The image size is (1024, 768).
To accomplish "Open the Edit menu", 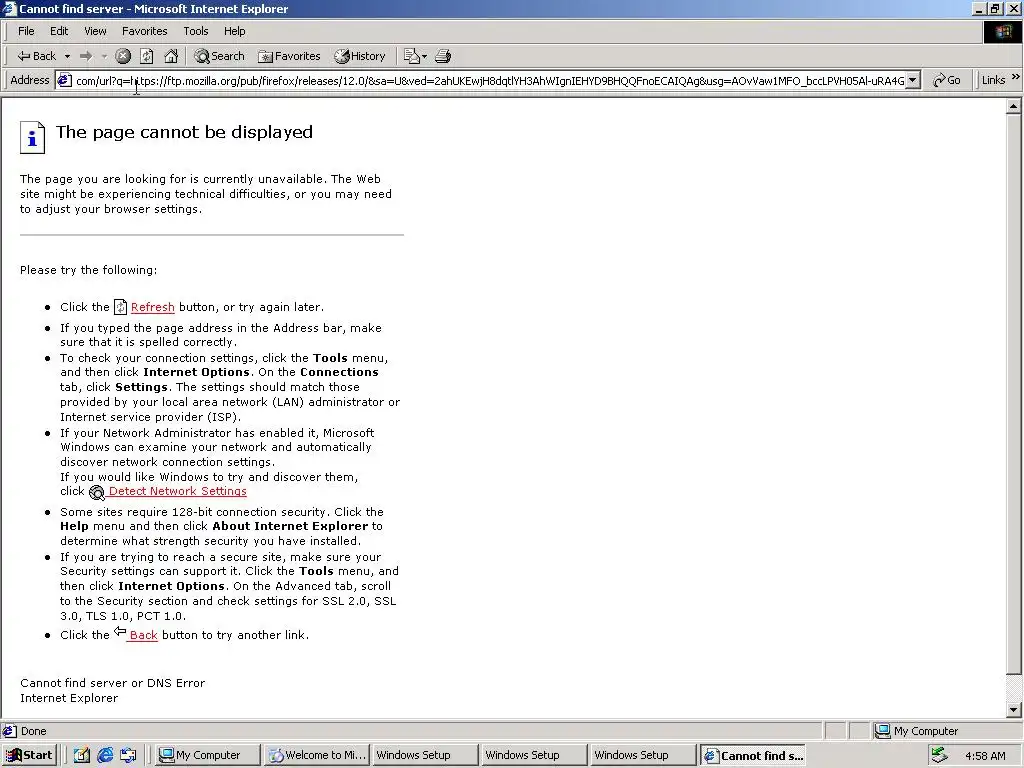I will (59, 31).
